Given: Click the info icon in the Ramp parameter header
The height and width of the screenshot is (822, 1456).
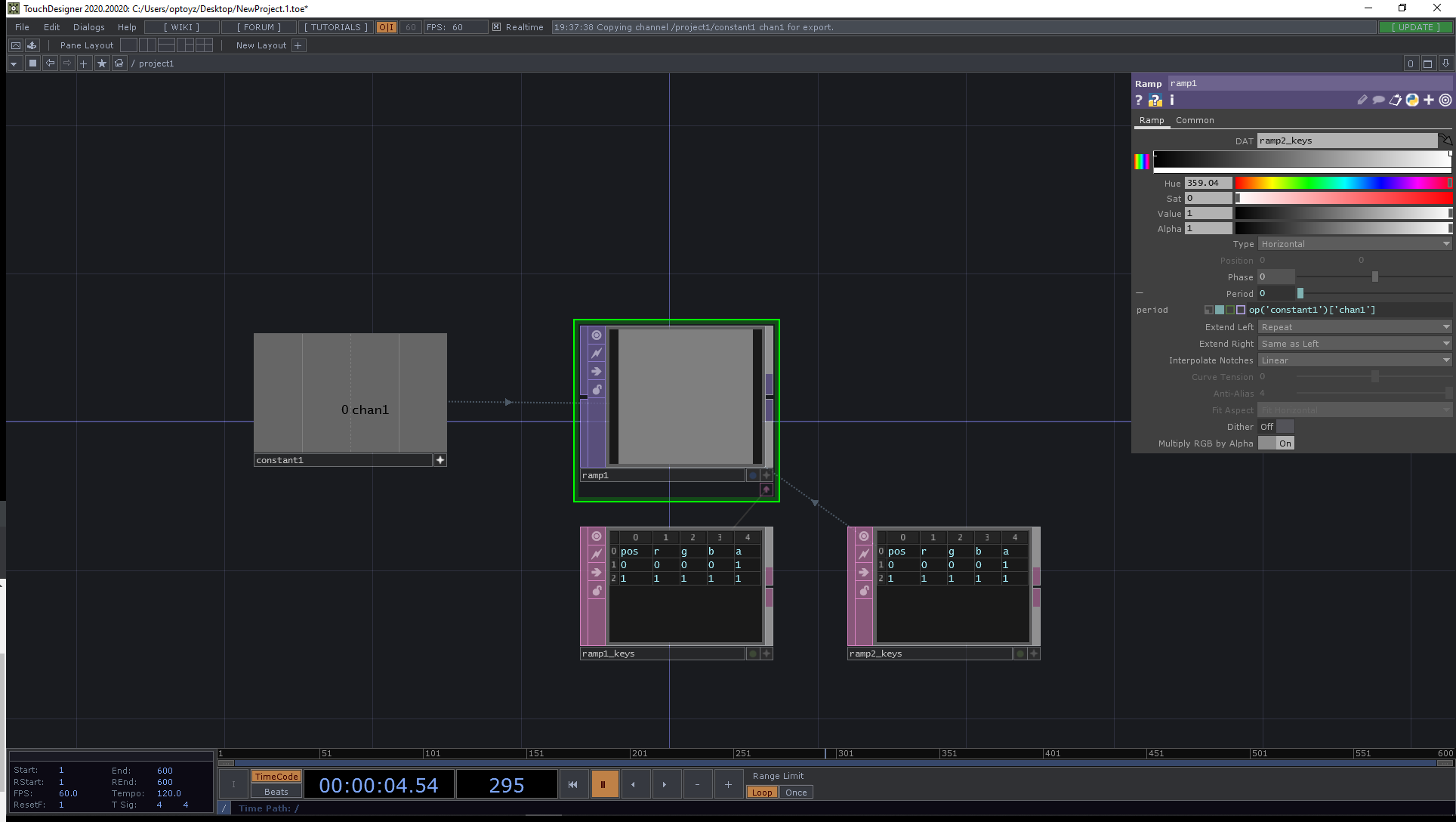Looking at the screenshot, I should 1173,100.
